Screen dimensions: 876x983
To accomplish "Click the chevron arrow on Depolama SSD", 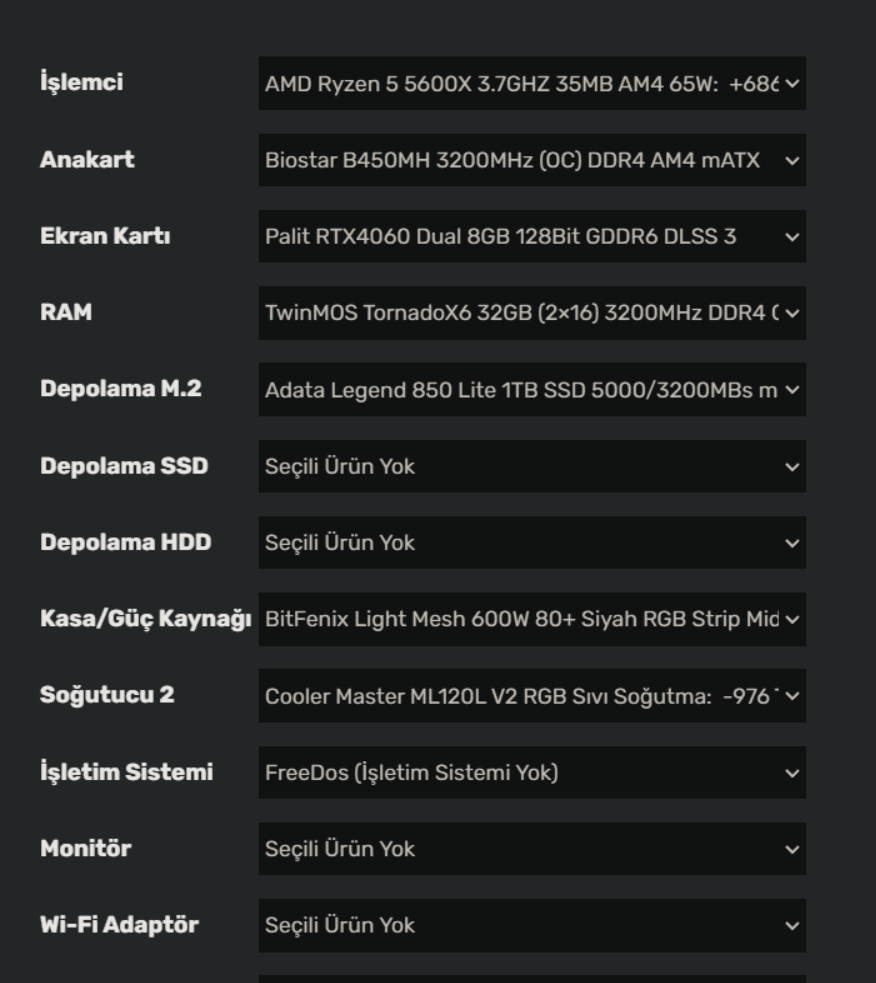I will [793, 467].
